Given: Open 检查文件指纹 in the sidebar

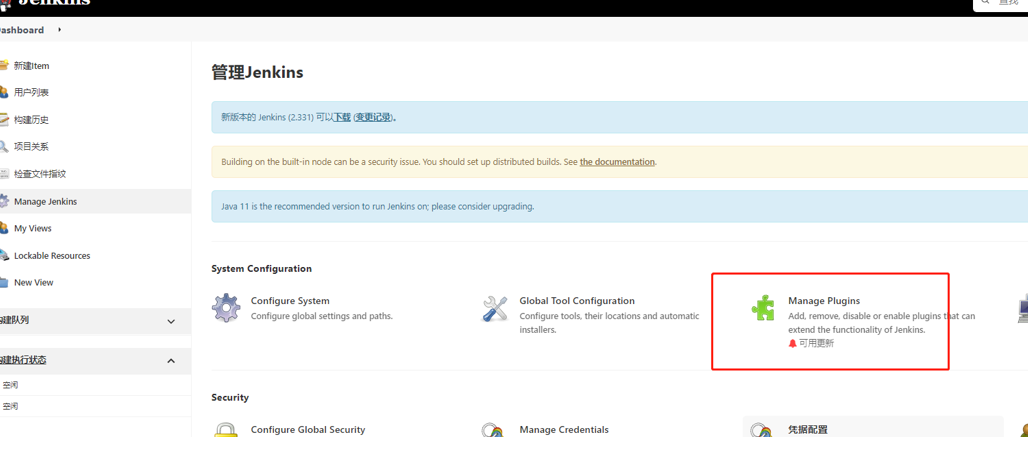Looking at the screenshot, I should click(x=40, y=174).
